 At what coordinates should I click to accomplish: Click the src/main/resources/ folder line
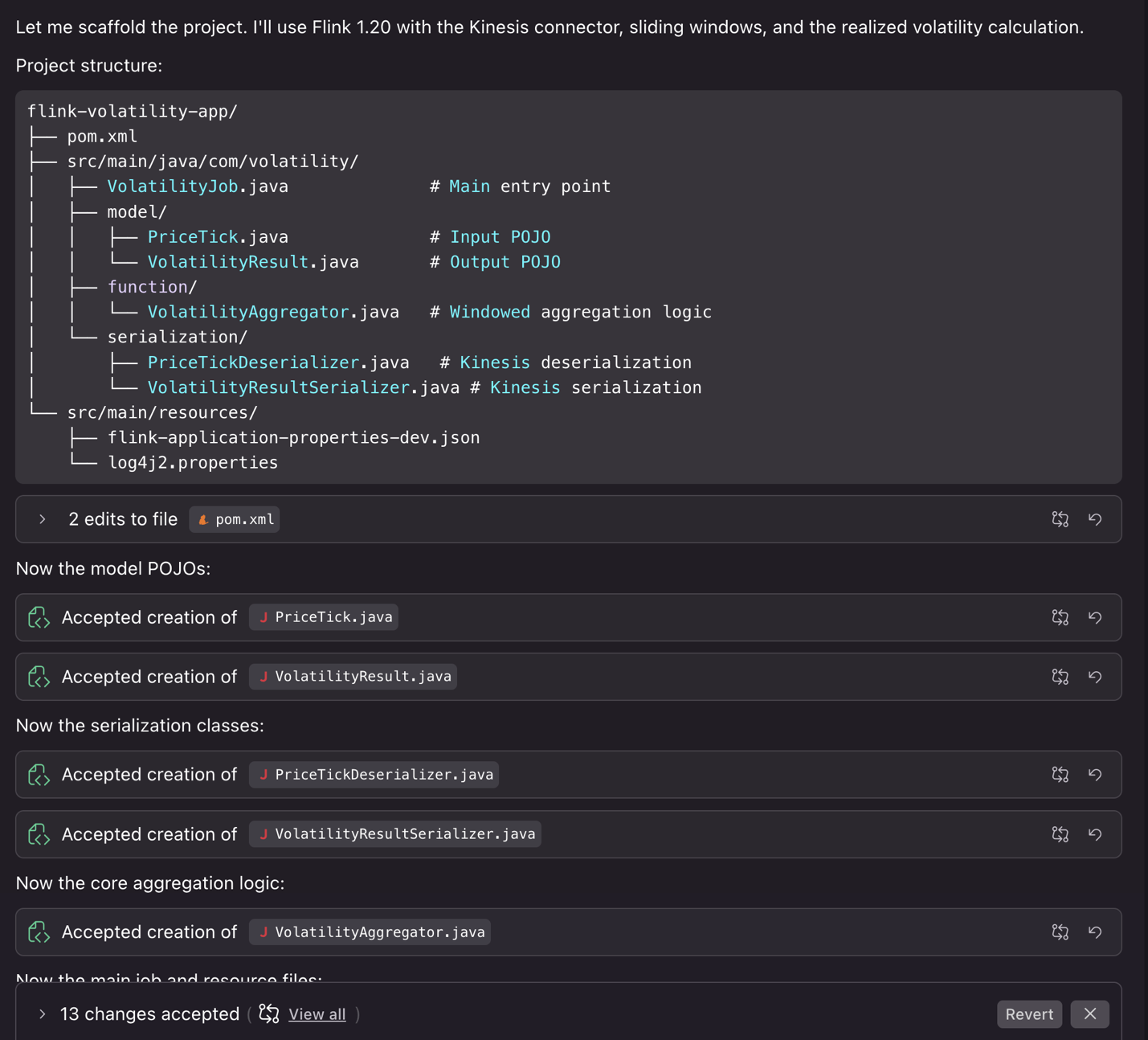162,412
